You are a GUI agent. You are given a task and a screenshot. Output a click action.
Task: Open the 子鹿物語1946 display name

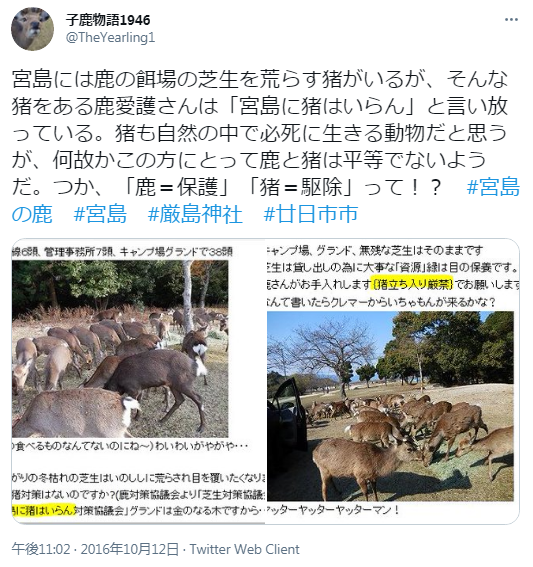click(108, 20)
